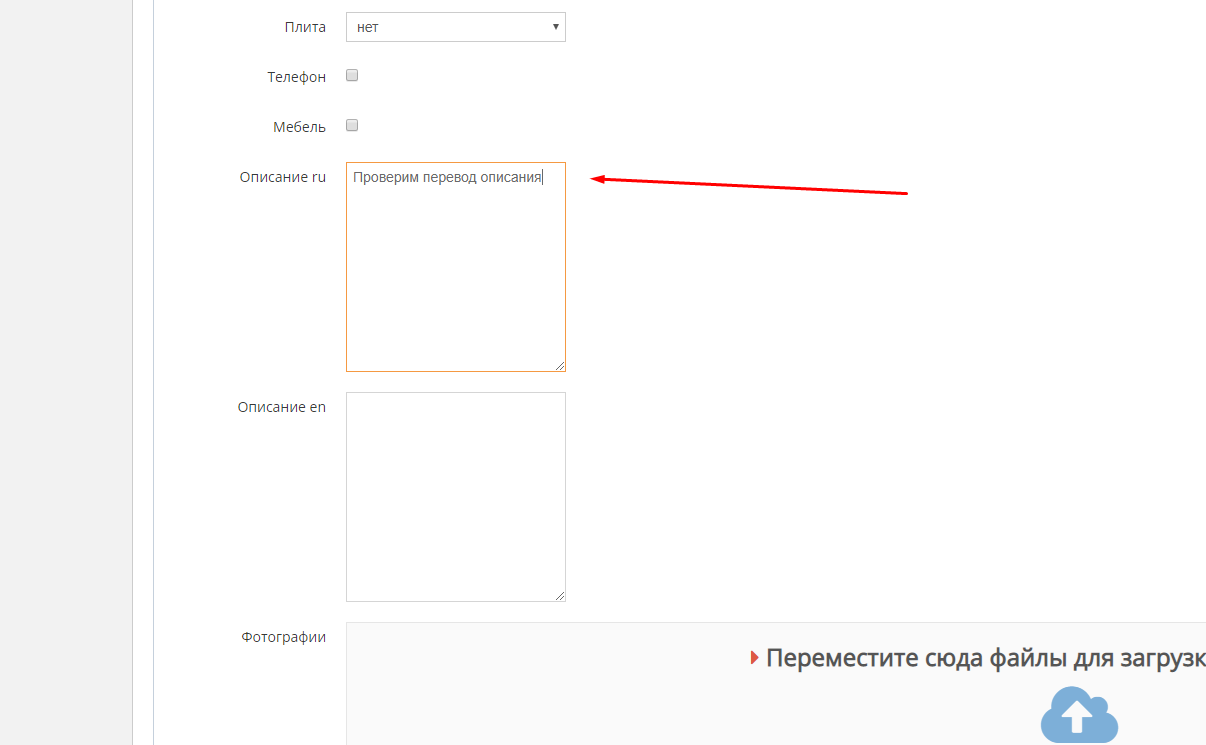Click the 'Описание en' label
Screen dimensions: 1206x745
point(281,407)
